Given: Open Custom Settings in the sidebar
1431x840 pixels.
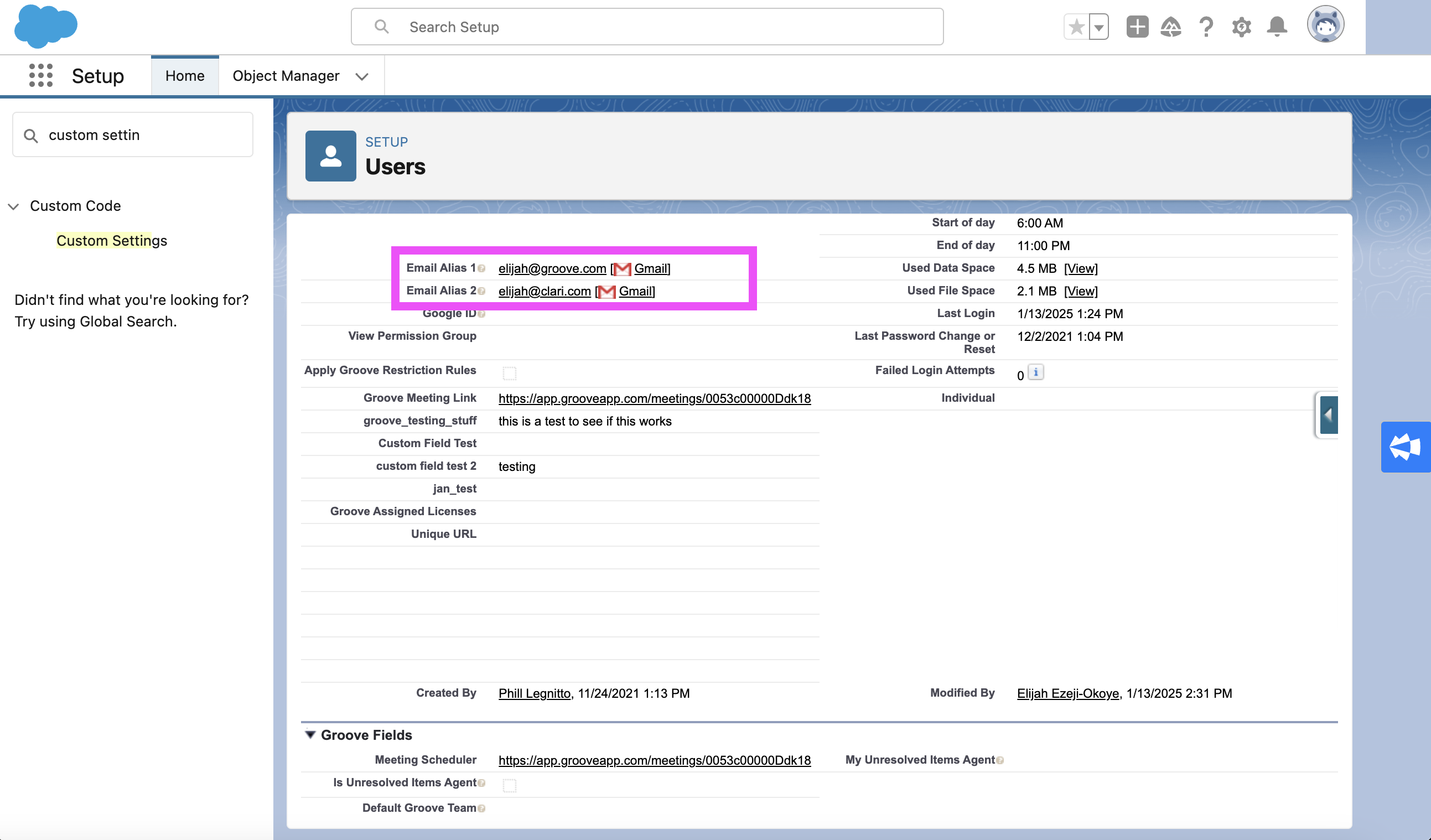Looking at the screenshot, I should point(112,241).
